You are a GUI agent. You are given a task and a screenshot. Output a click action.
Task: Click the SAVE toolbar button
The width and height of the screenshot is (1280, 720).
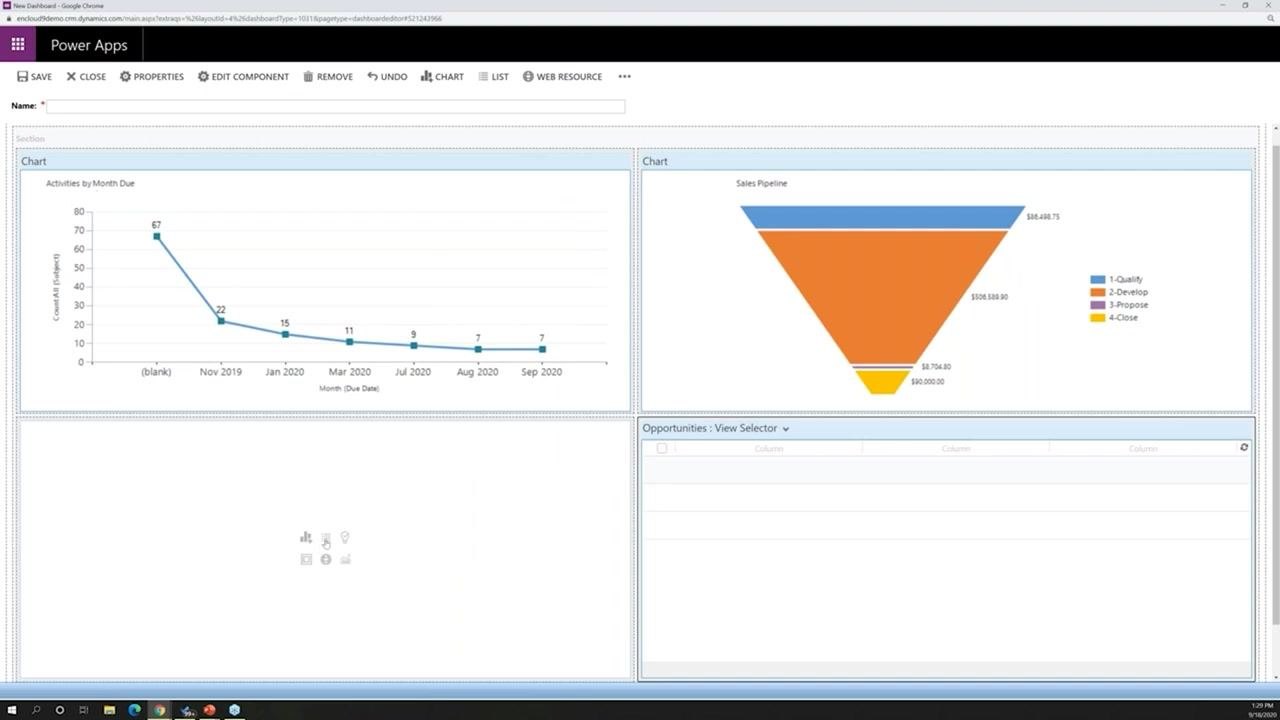[34, 76]
